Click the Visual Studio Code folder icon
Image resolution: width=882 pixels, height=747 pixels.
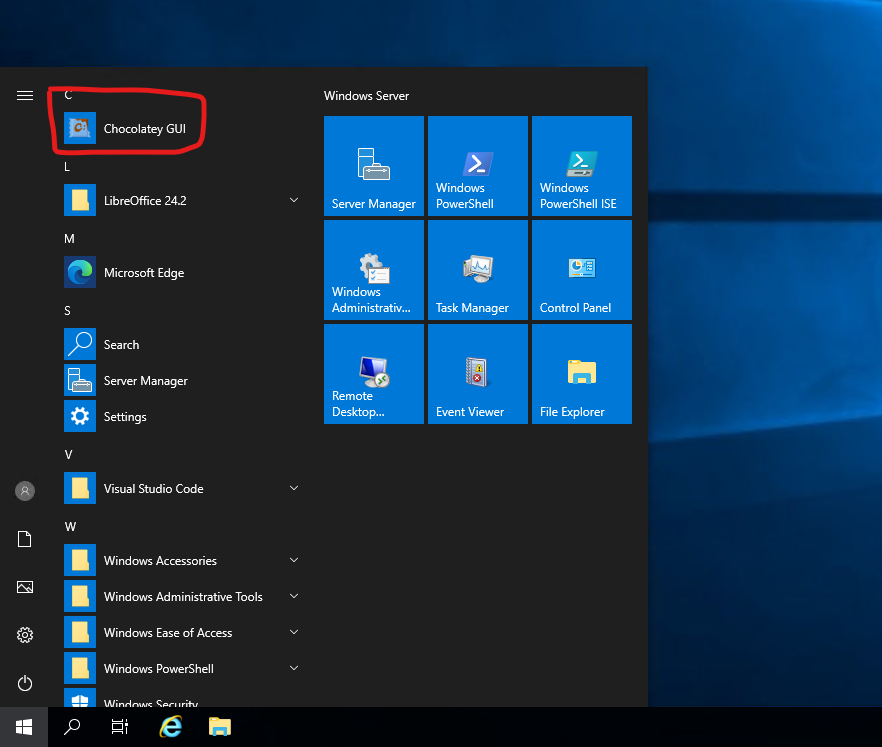pyautogui.click(x=80, y=488)
